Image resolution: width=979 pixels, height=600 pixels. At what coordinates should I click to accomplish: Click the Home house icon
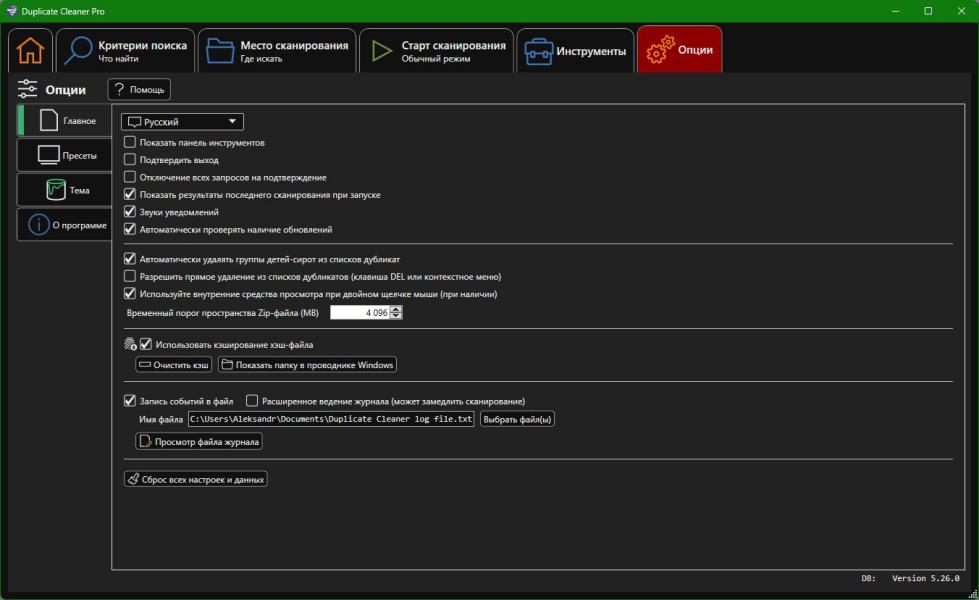(x=31, y=51)
